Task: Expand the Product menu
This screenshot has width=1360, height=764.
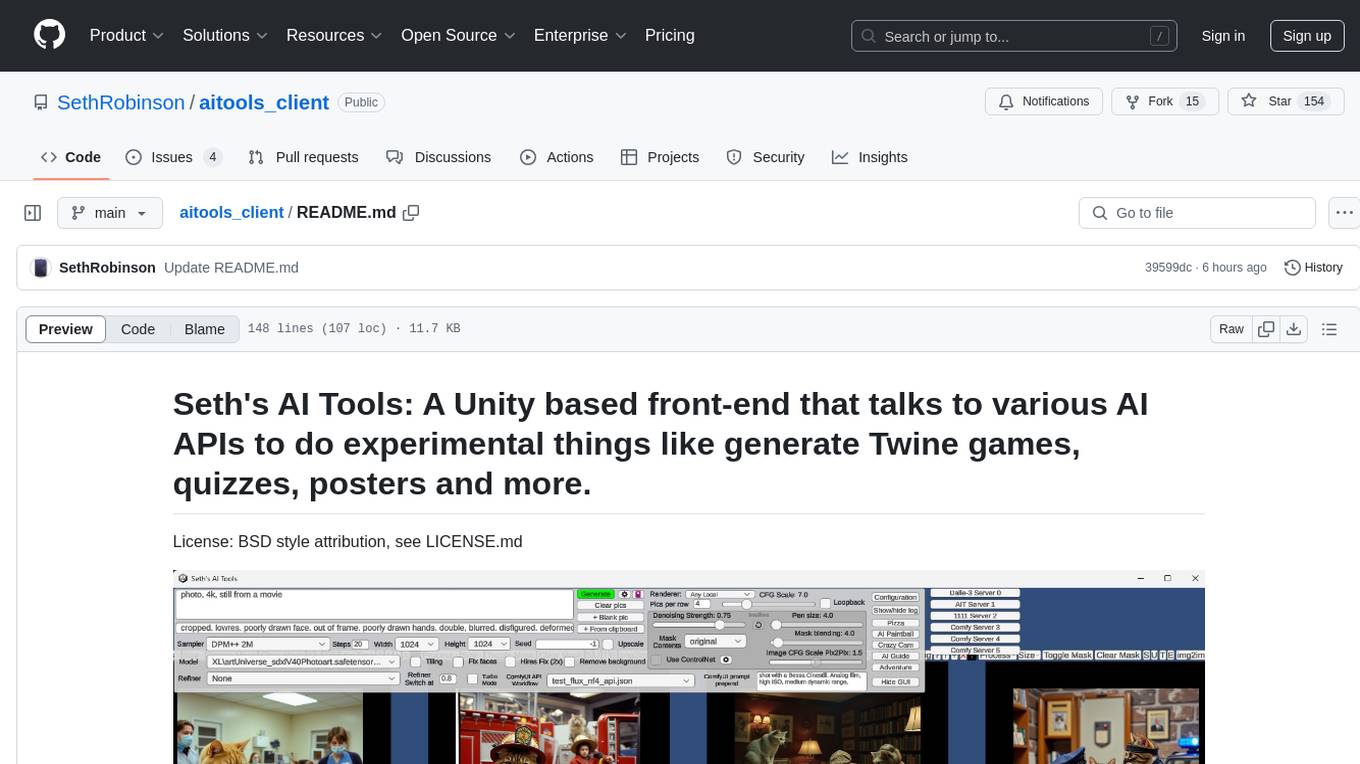Action: pos(127,35)
